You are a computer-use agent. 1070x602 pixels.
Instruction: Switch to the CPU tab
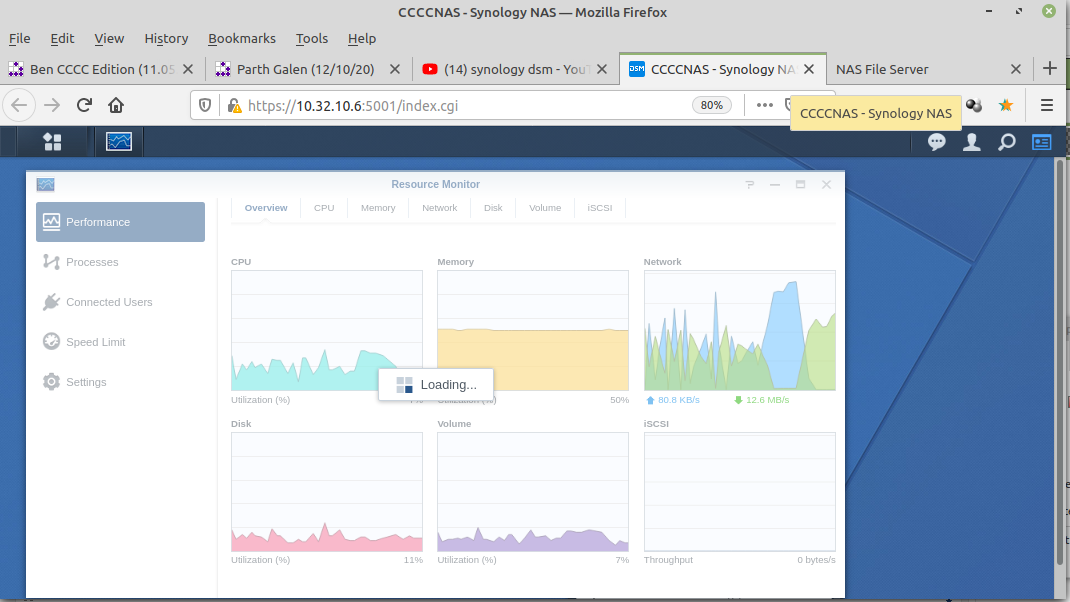(x=324, y=208)
